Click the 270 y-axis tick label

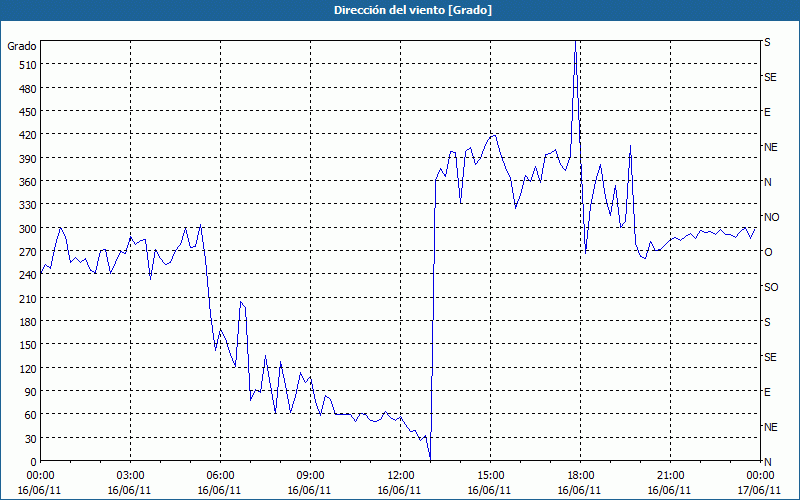pyautogui.click(x=29, y=252)
